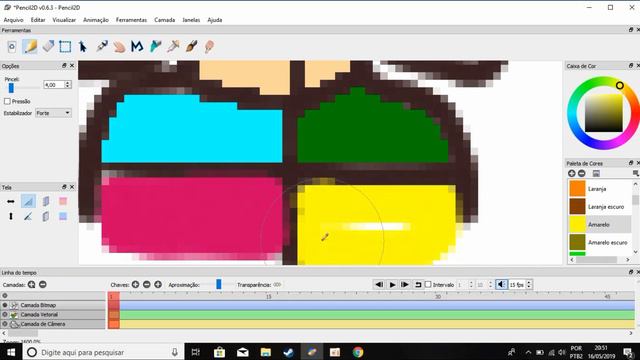Open the Estabilizador dropdown
Screen dimensions: 640x360
(x=53, y=113)
